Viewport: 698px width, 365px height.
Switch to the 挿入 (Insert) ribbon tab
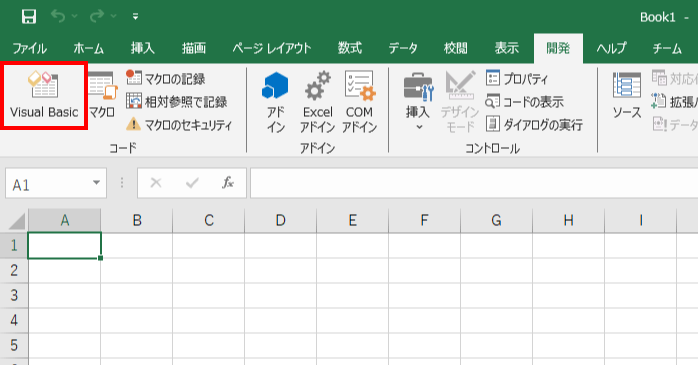142,48
